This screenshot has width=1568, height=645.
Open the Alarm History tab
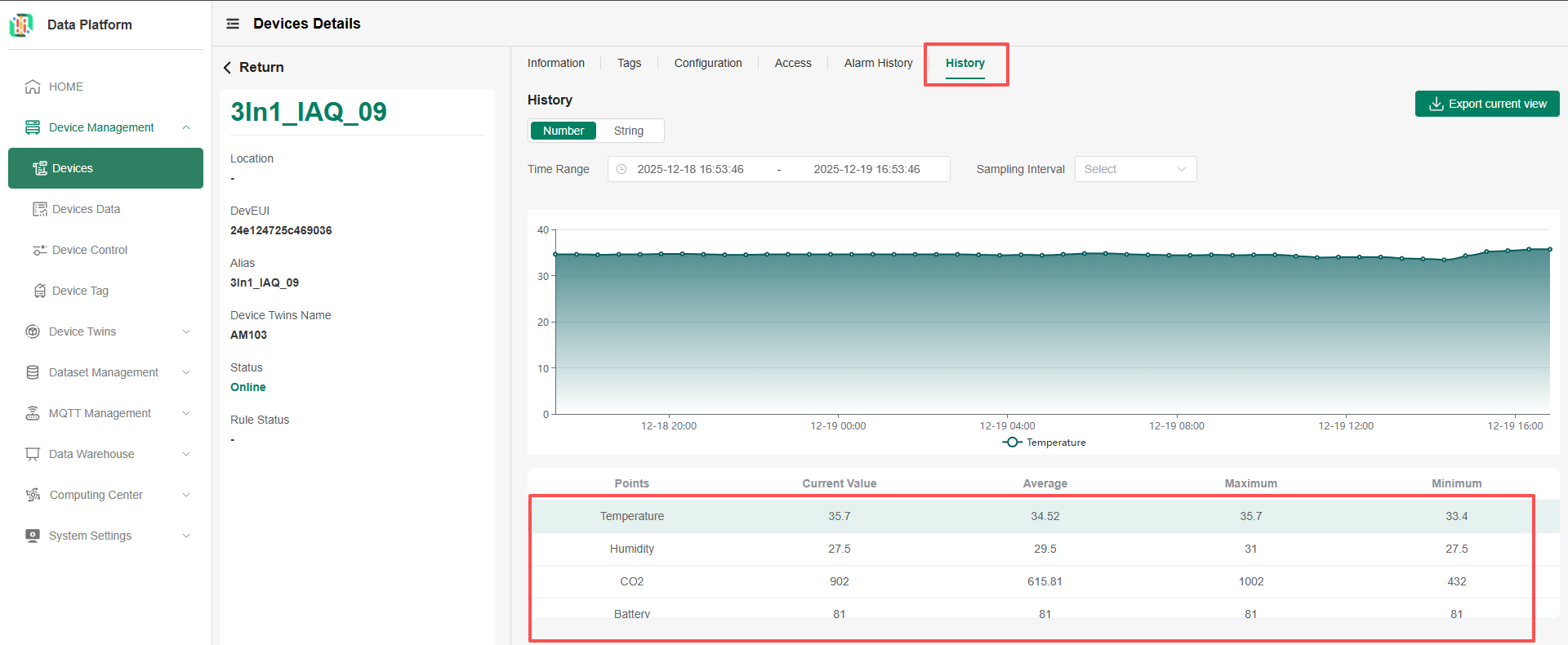tap(878, 63)
